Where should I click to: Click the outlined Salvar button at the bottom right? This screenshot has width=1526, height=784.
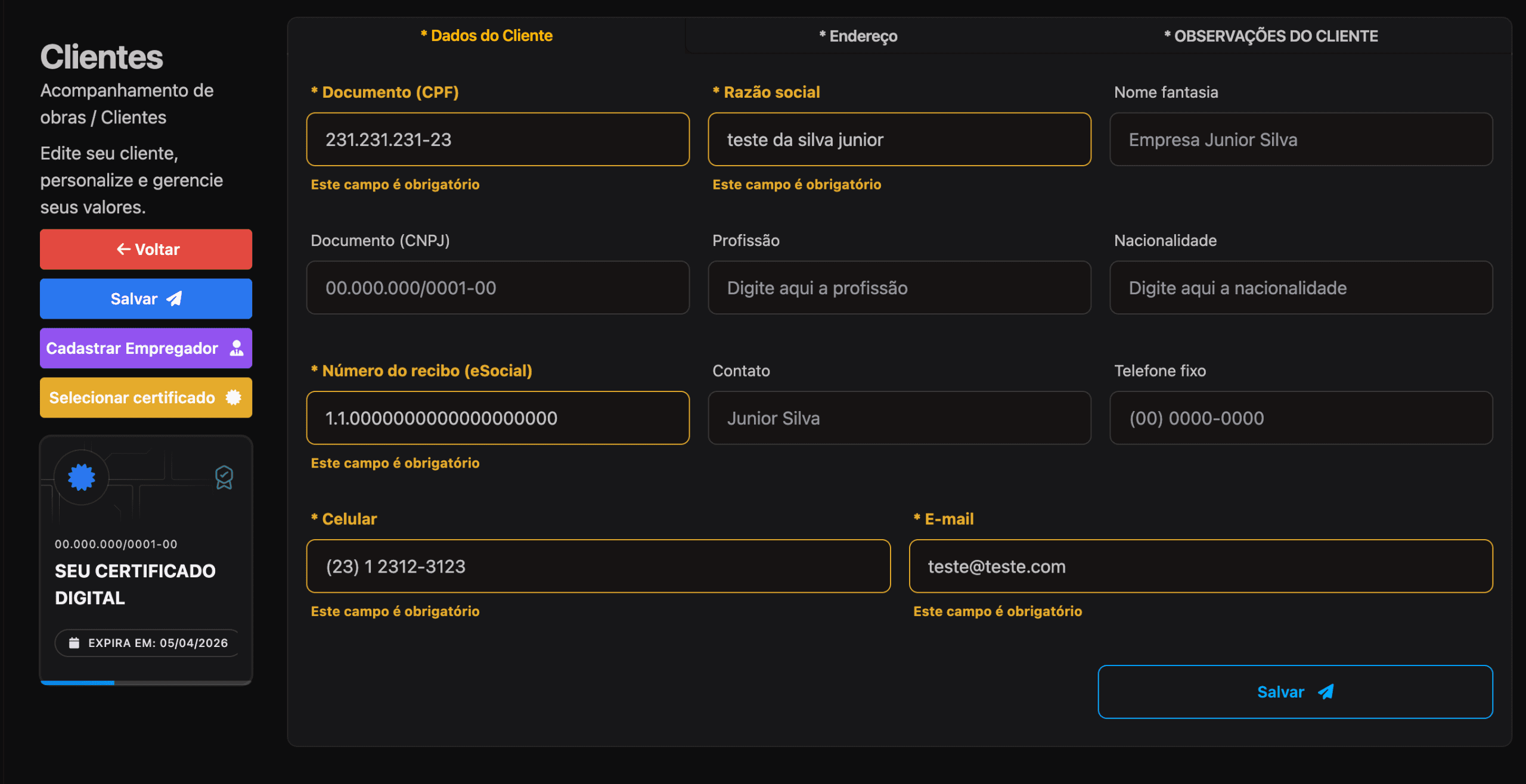1295,692
